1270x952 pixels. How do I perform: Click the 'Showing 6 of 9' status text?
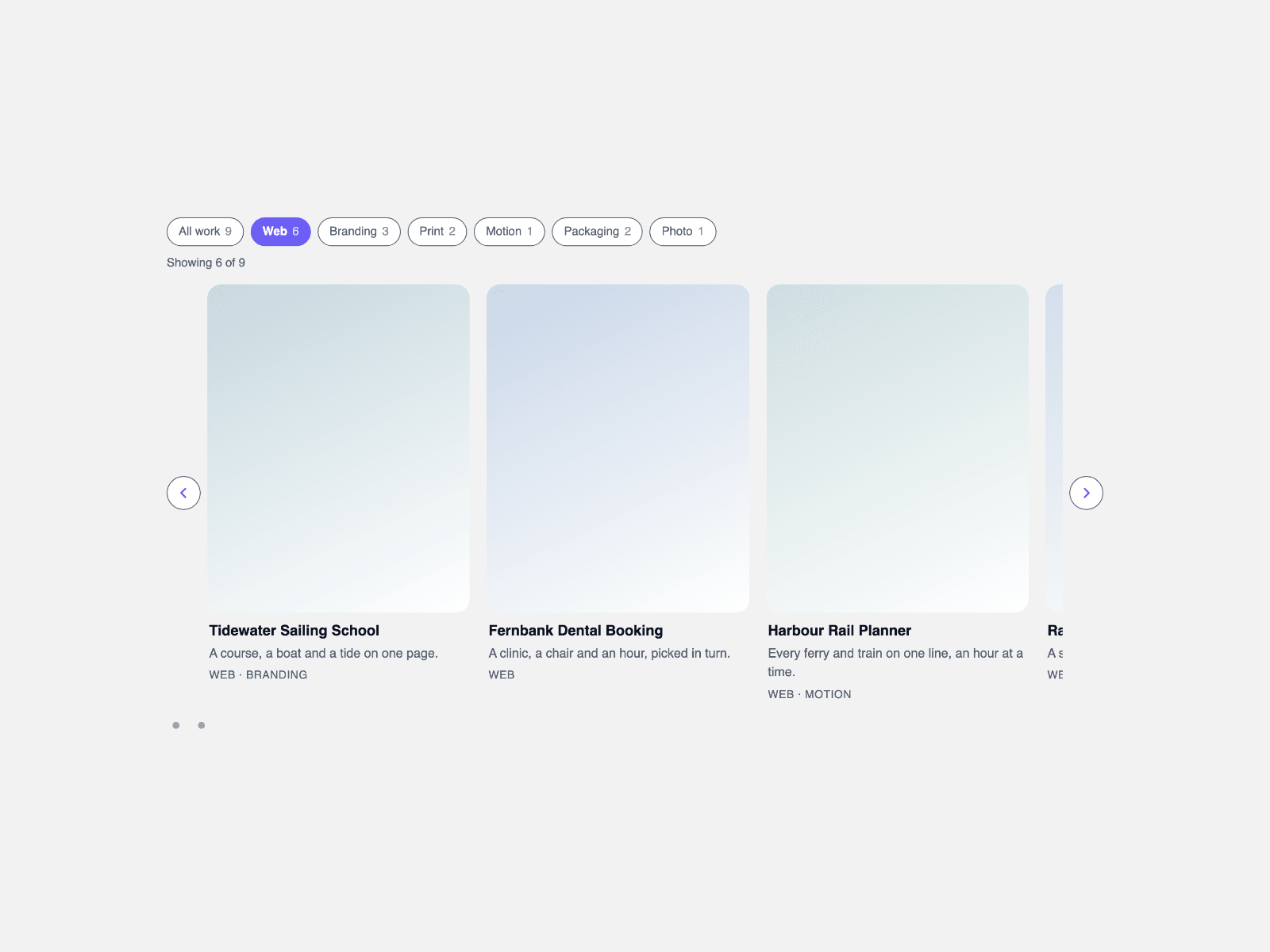206,263
